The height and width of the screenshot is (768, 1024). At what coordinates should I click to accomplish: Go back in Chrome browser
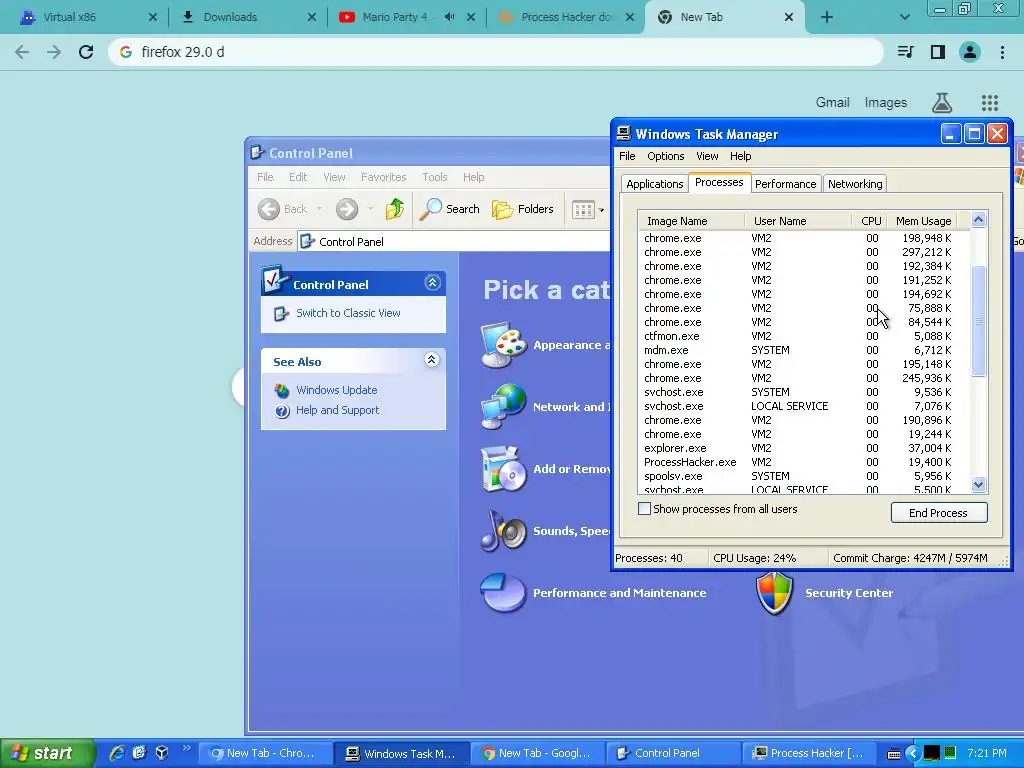(x=22, y=52)
